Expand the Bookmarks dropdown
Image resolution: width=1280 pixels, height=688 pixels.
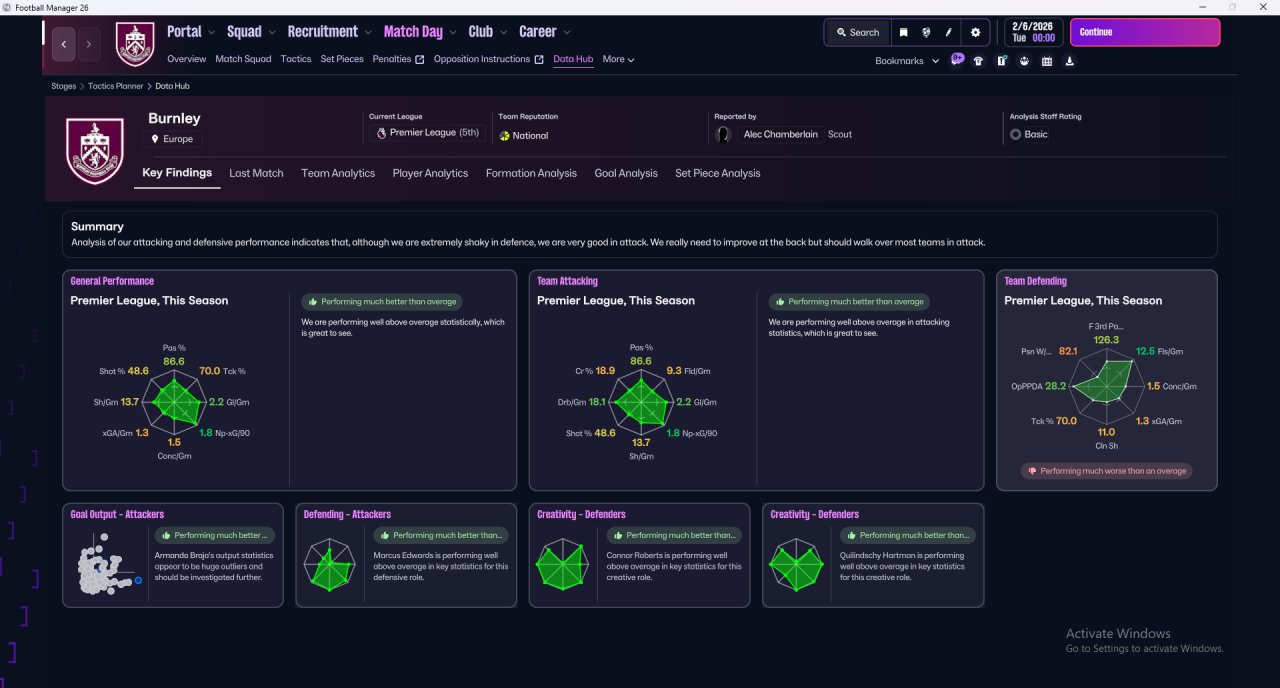907,61
